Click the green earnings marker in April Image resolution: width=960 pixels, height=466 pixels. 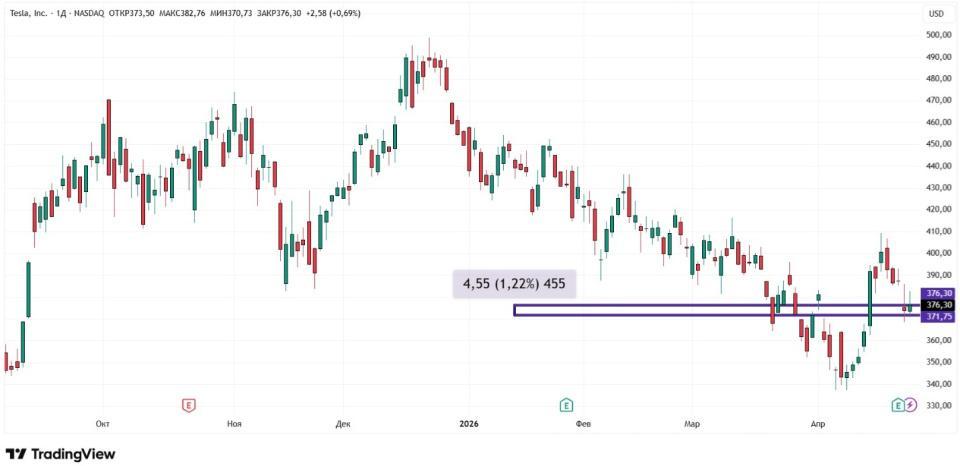point(898,405)
